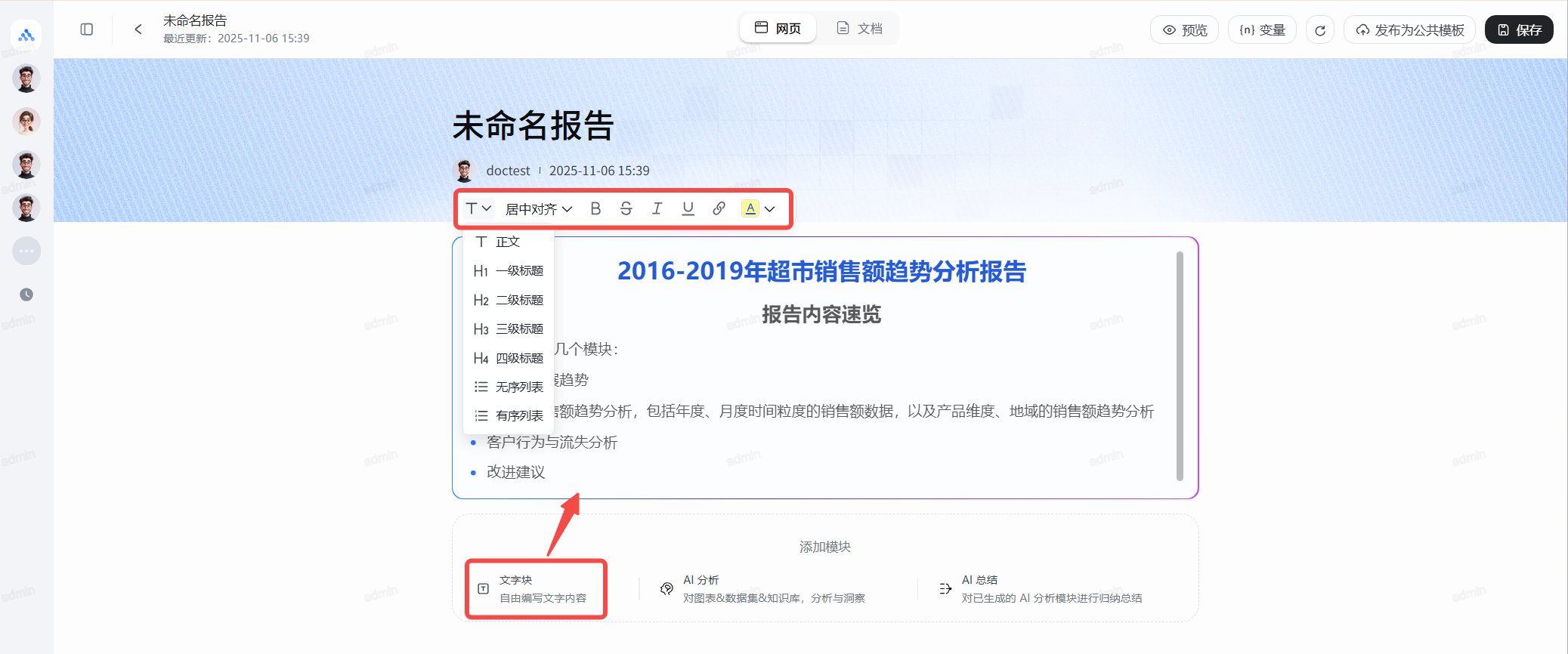Image resolution: width=1568 pixels, height=654 pixels.
Task: Choose 有序列表 from the menu
Action: (509, 415)
